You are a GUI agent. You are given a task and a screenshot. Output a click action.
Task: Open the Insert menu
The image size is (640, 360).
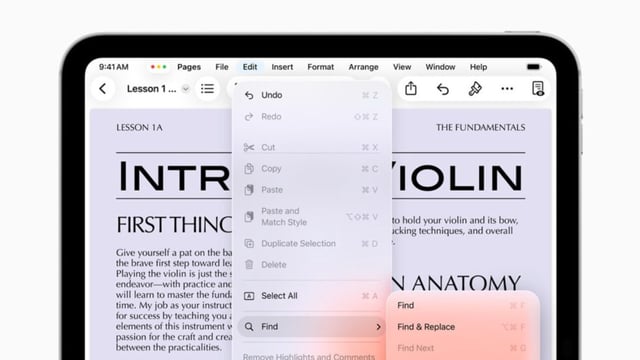tap(282, 67)
